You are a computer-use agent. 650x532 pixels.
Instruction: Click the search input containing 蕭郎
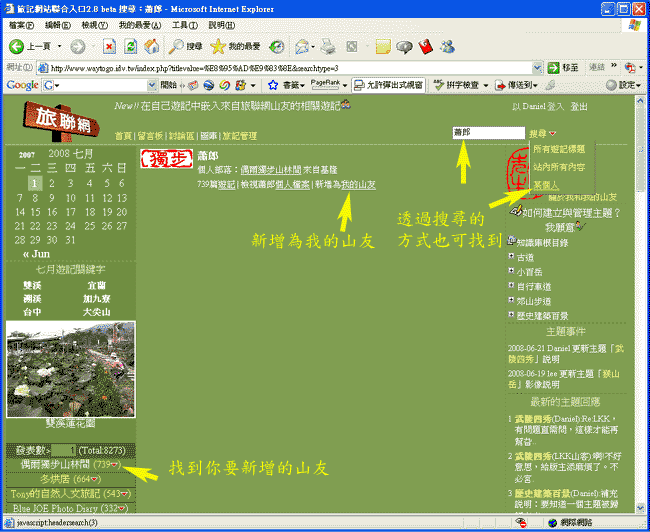coord(487,132)
